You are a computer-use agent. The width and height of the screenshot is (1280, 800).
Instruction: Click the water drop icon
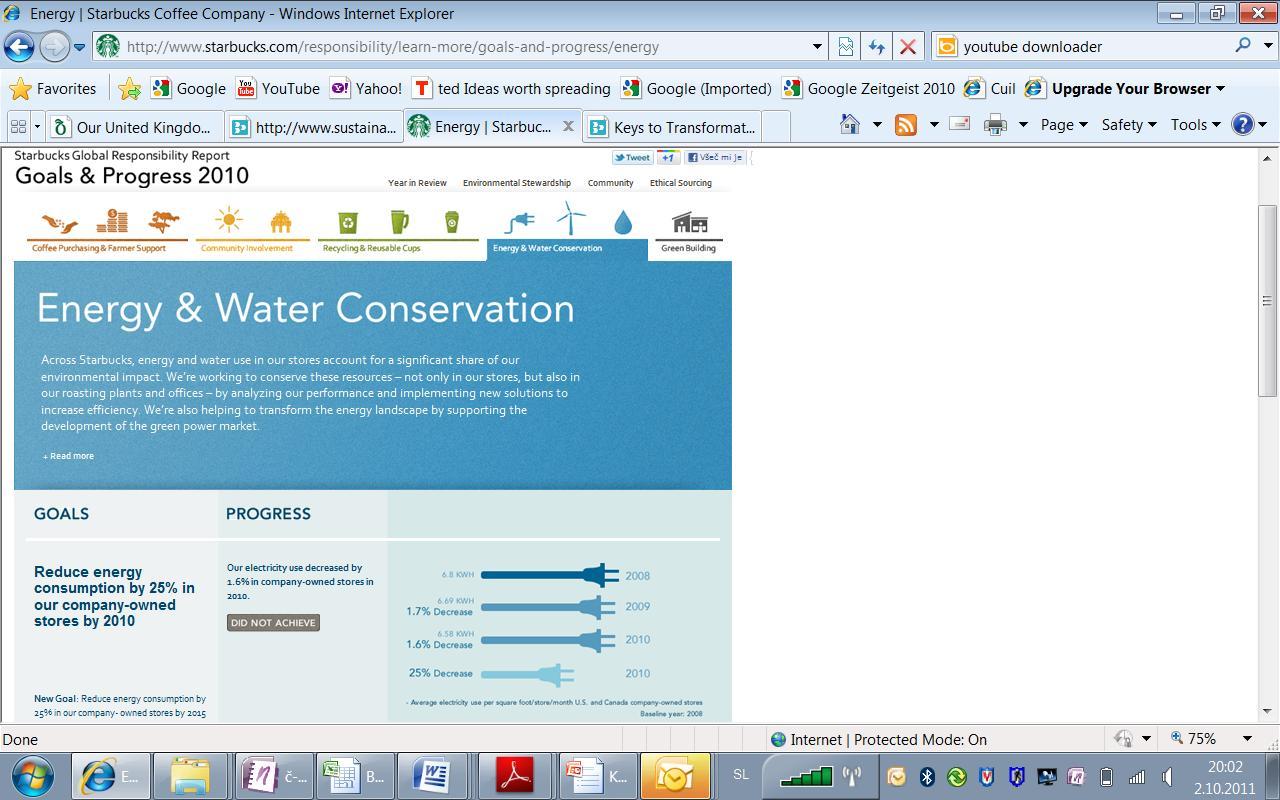coord(623,222)
